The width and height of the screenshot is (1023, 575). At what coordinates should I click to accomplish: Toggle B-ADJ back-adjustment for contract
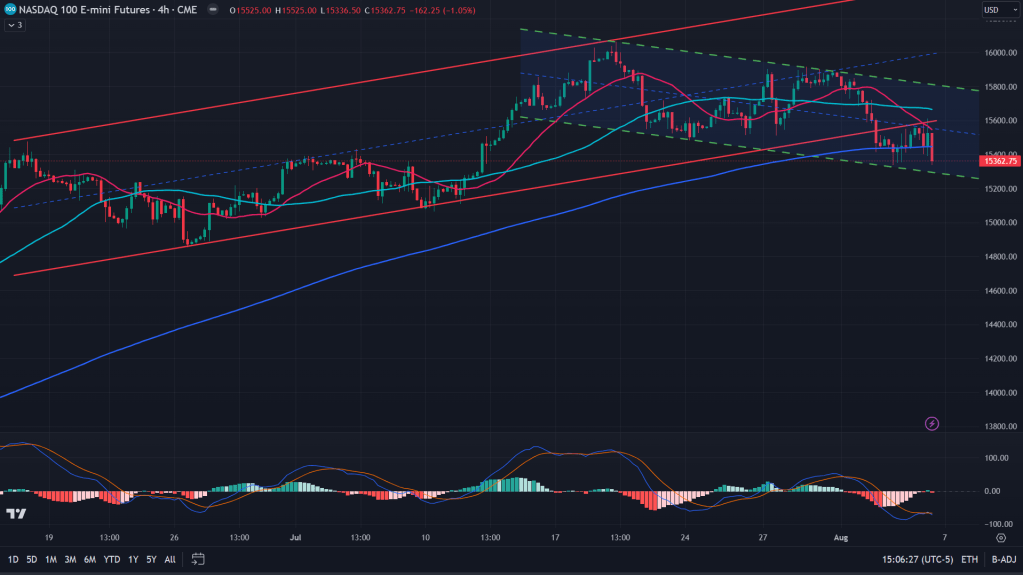1003,558
